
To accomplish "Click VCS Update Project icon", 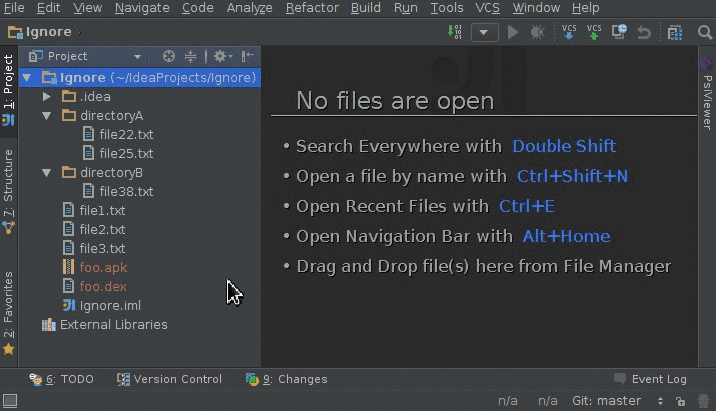I will pyautogui.click(x=569, y=32).
